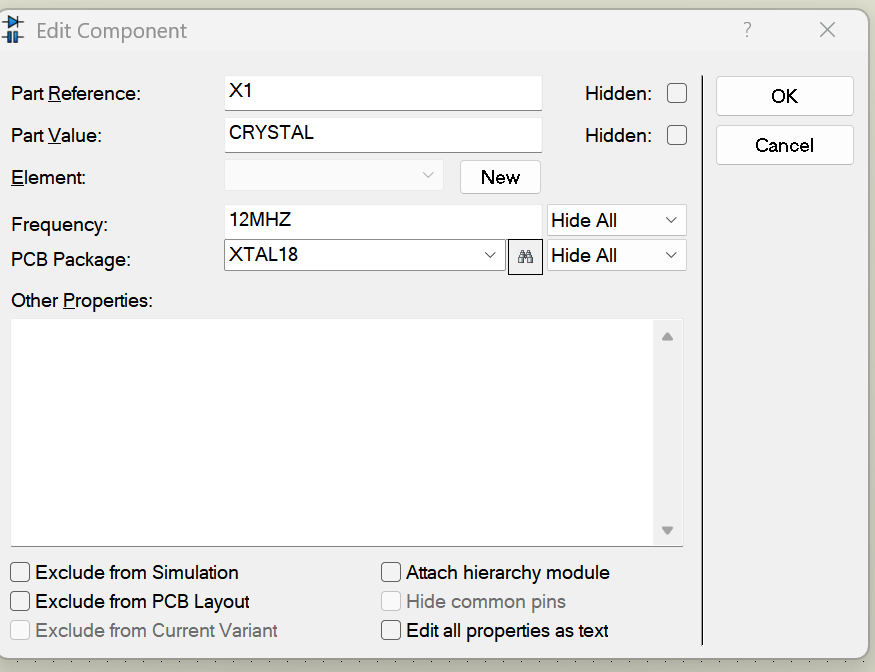Click the Other Properties scrollbar down arrow

coord(667,531)
